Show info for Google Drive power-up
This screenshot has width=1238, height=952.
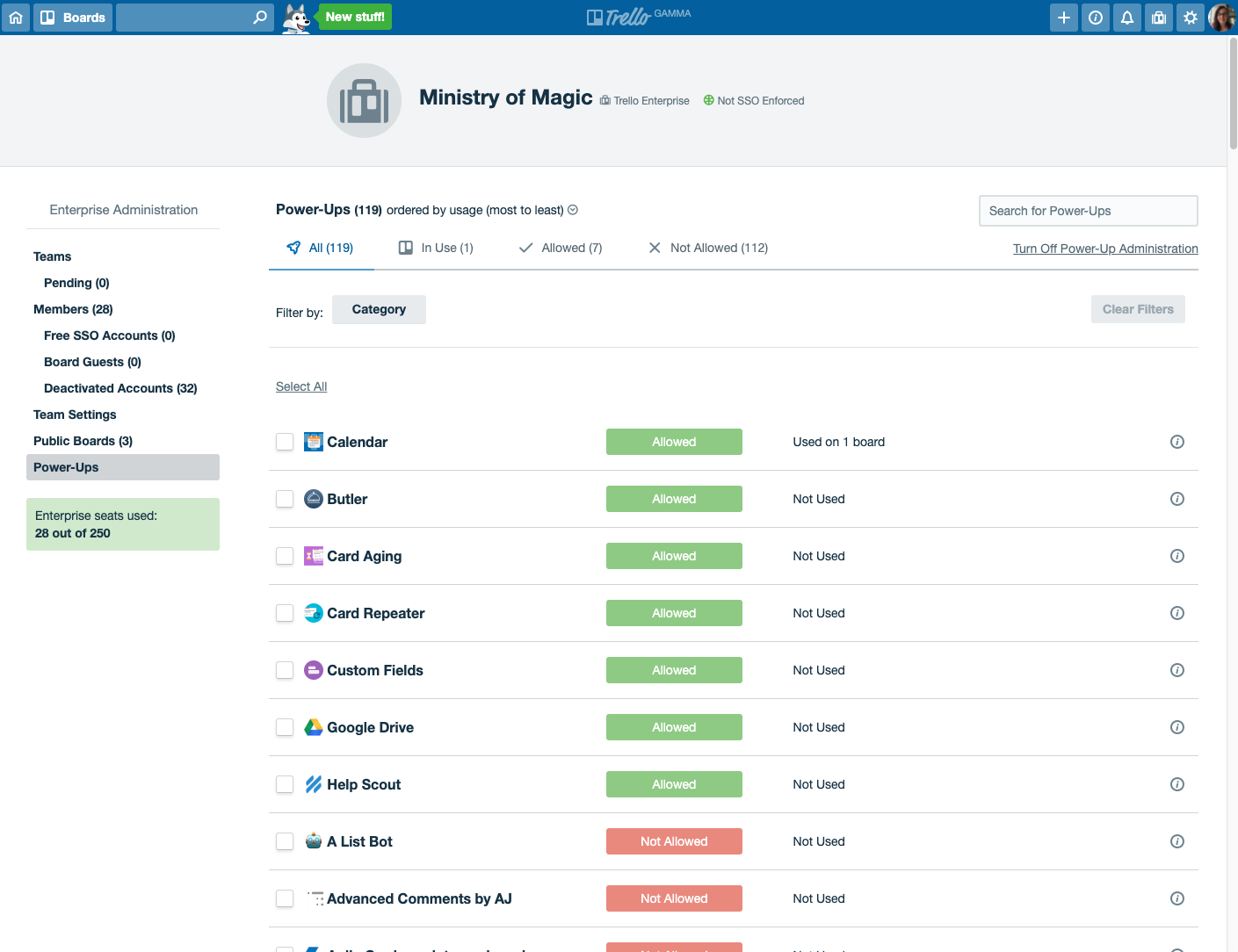[1177, 727]
